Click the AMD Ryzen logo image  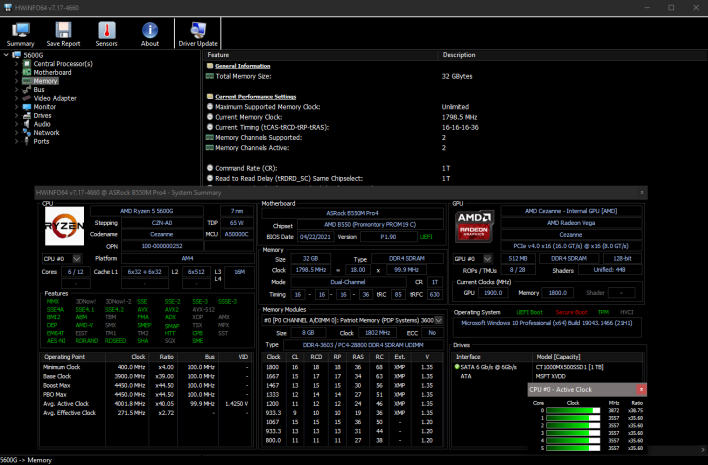point(66,227)
